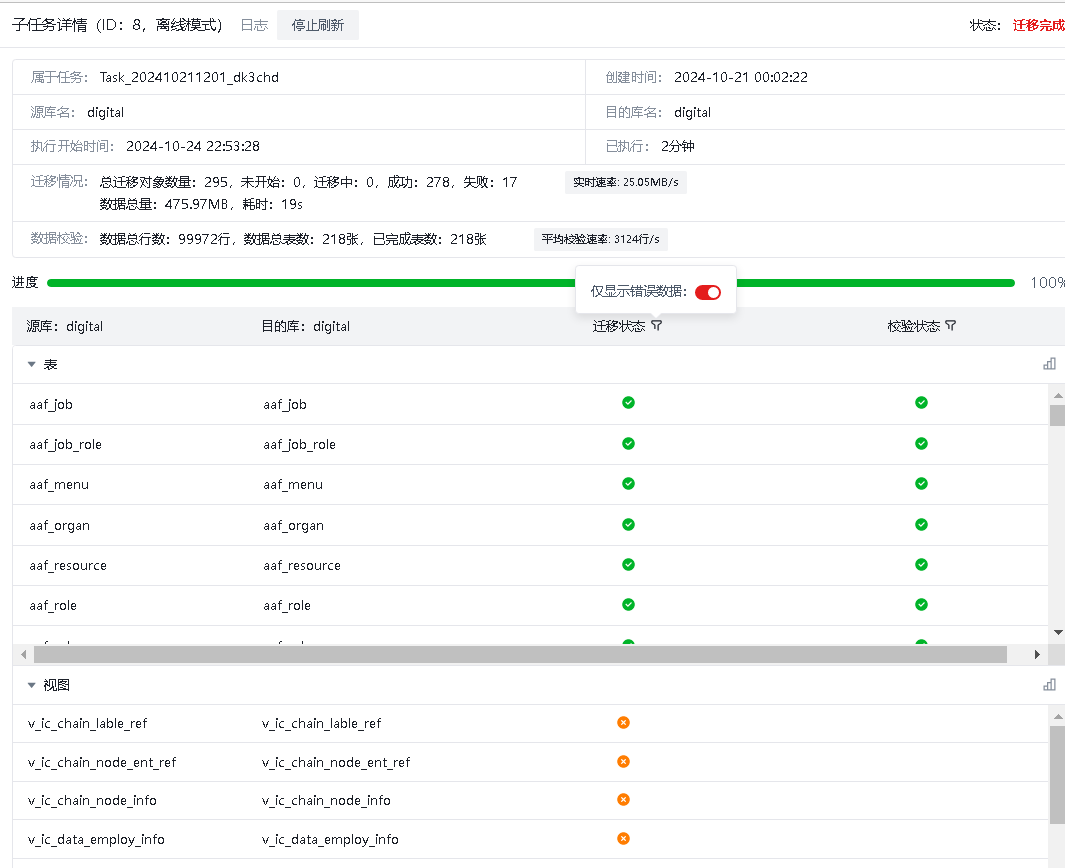This screenshot has height=868, width=1065.
Task: Click verification status icon for aaf_job_role
Action: 921,444
